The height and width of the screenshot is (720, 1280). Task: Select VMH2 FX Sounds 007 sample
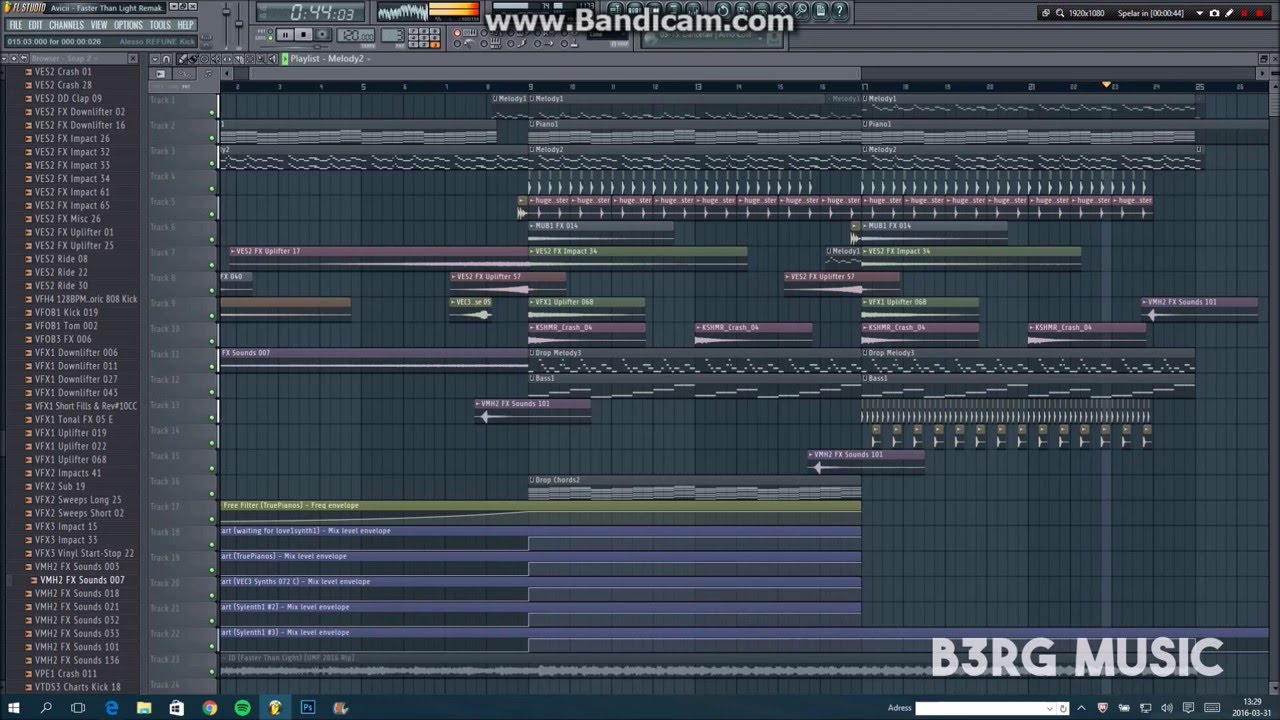(x=82, y=580)
